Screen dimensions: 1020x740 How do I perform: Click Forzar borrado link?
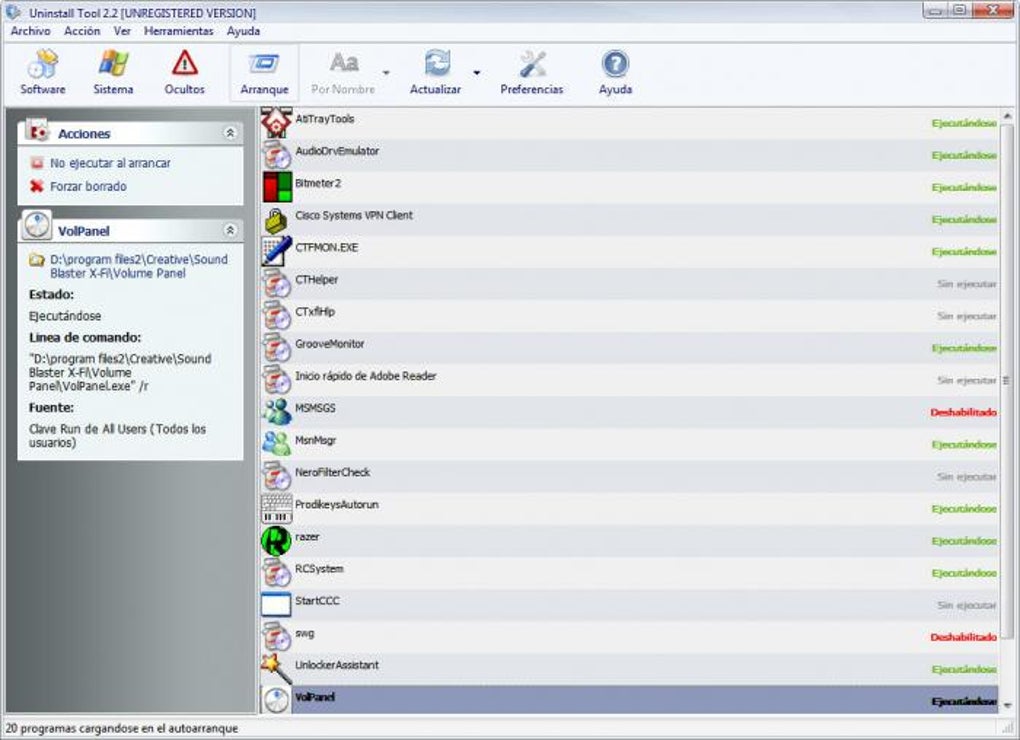88,187
